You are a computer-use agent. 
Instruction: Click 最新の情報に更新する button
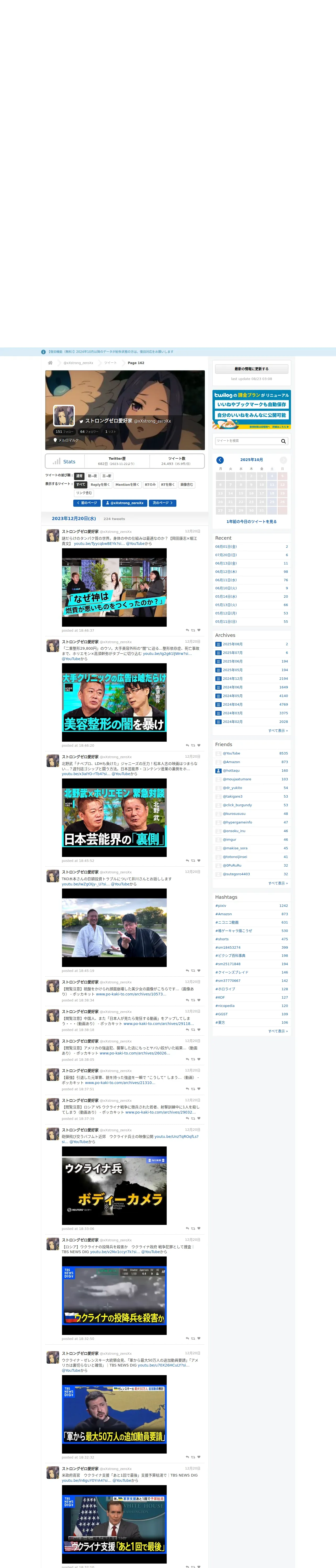(x=251, y=369)
